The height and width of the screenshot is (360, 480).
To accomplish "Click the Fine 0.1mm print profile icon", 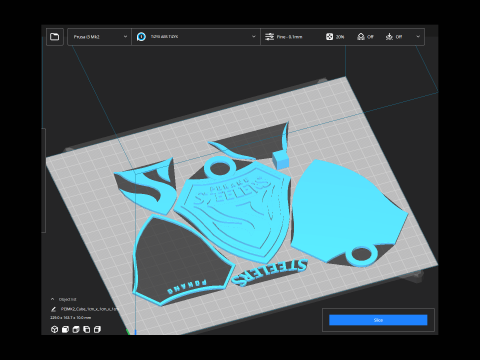I will [x=269, y=37].
